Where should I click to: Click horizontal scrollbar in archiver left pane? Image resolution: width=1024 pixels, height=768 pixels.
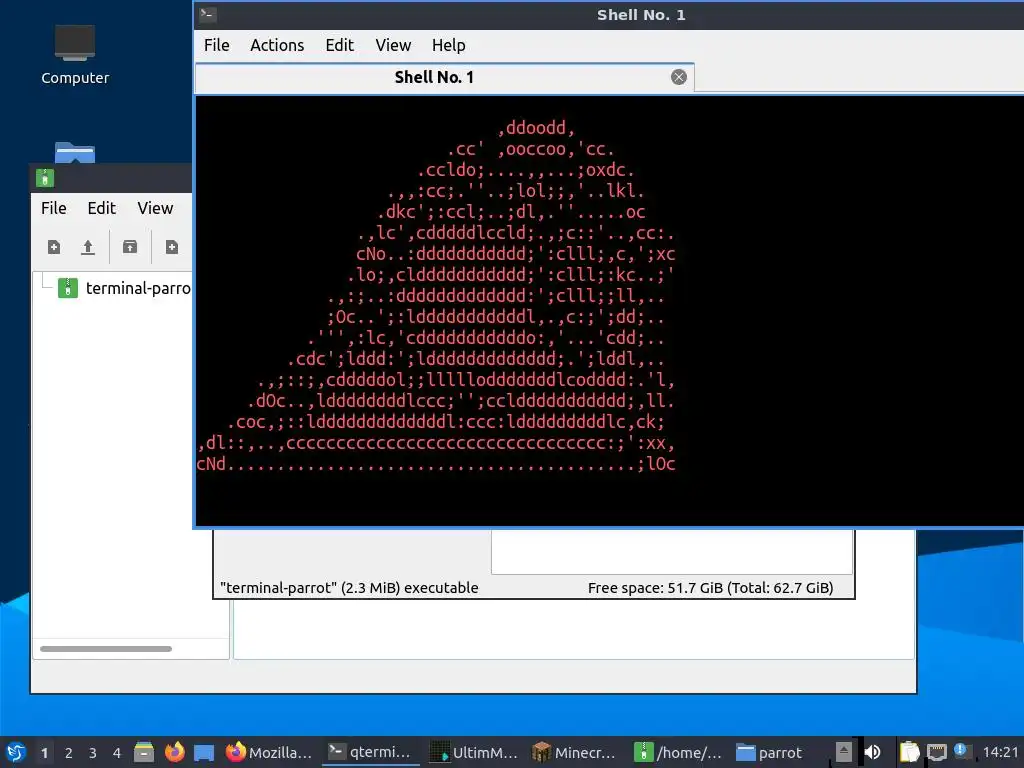tap(106, 648)
